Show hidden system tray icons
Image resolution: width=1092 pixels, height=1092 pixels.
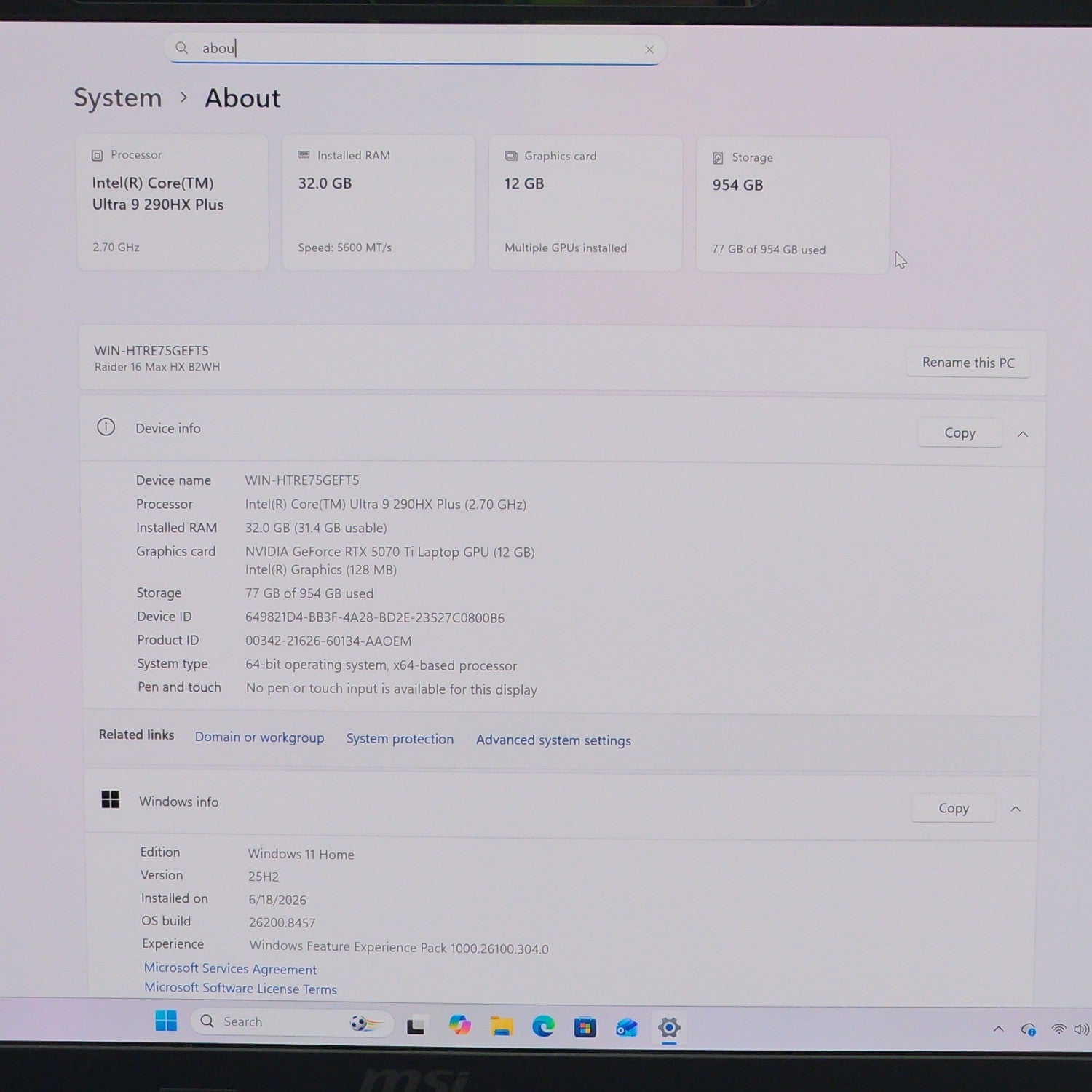click(x=999, y=1029)
